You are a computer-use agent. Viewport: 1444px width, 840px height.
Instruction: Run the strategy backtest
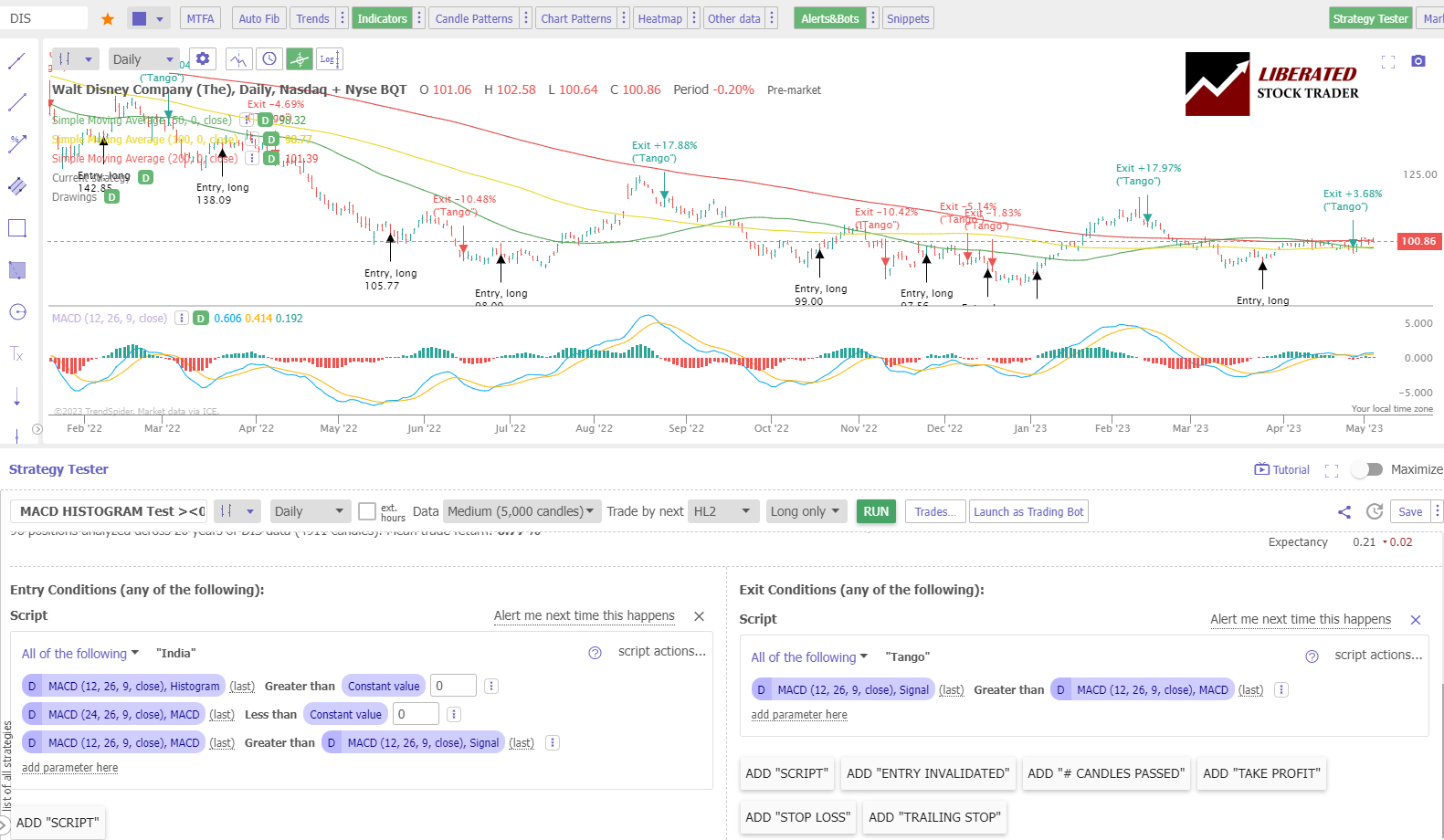(x=876, y=511)
